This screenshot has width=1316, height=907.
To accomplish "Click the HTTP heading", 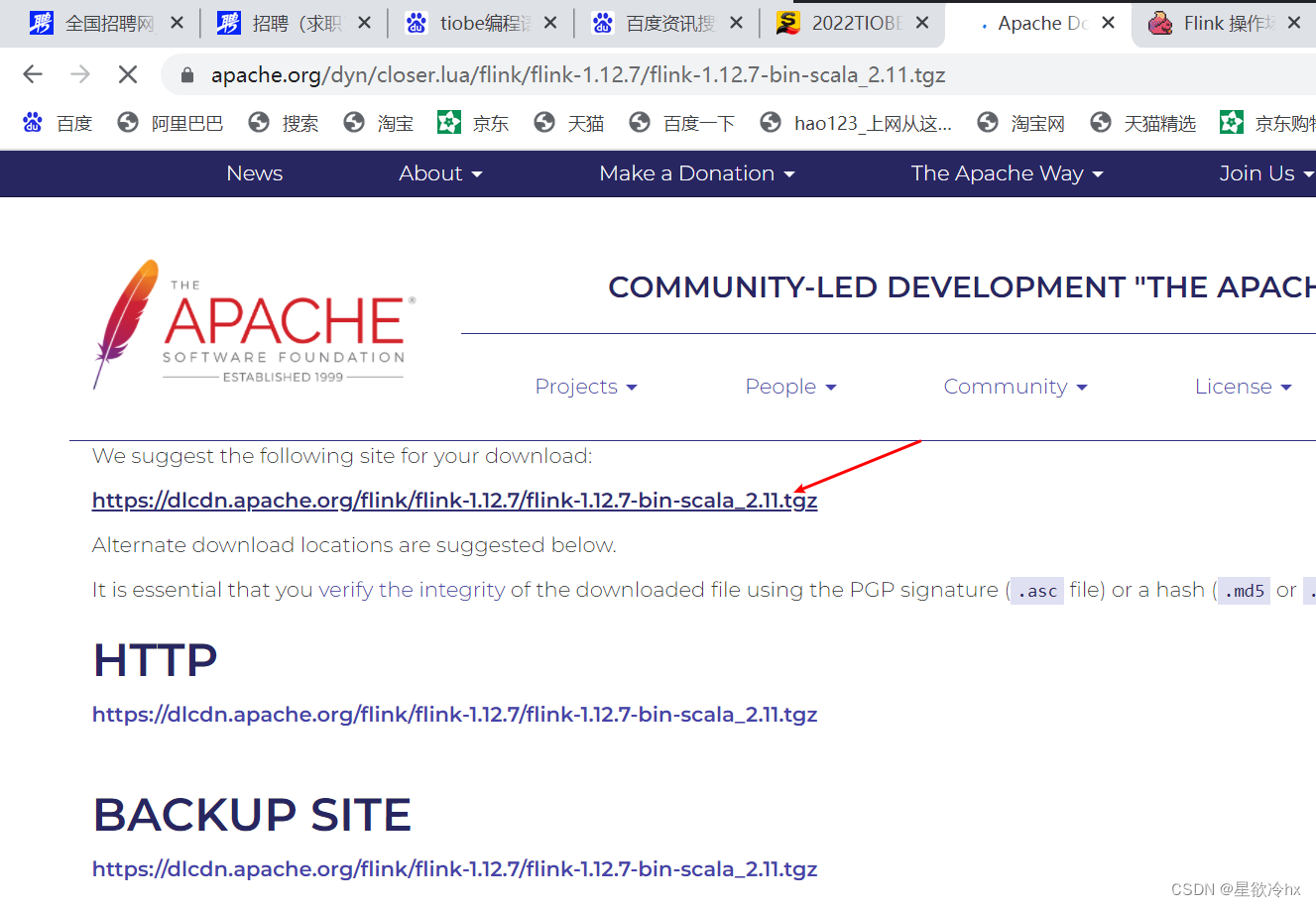I will pyautogui.click(x=155, y=660).
